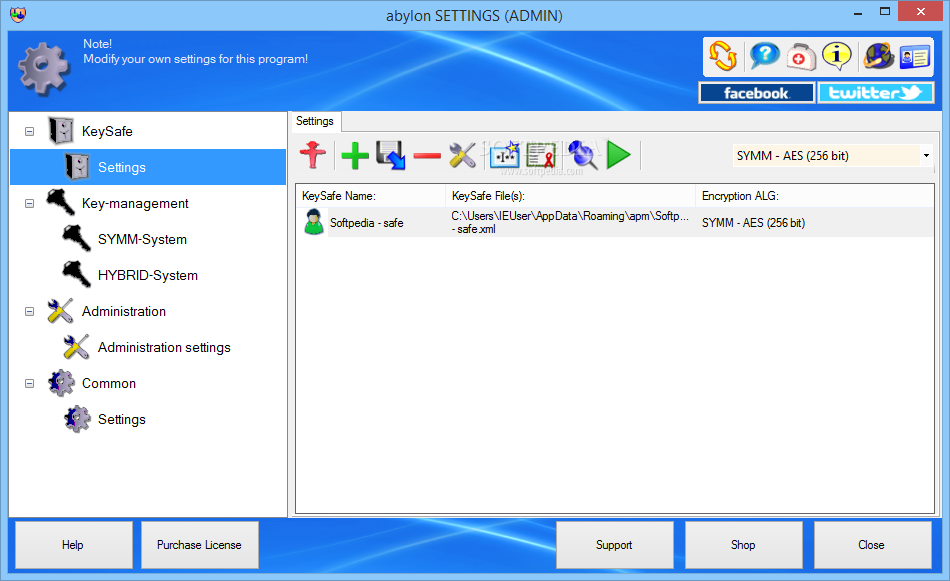Click the large gear icon in header
Image resolution: width=950 pixels, height=581 pixels.
pyautogui.click(x=44, y=68)
